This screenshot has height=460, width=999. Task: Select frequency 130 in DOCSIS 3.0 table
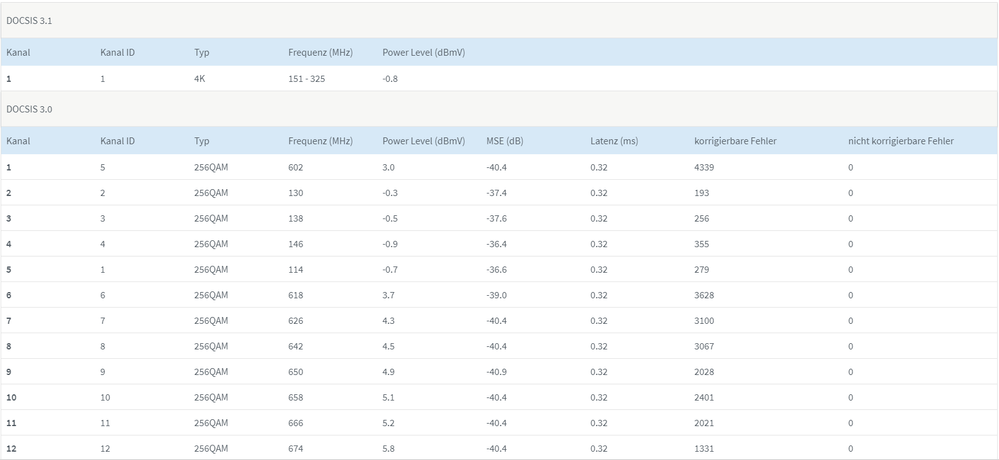295,193
